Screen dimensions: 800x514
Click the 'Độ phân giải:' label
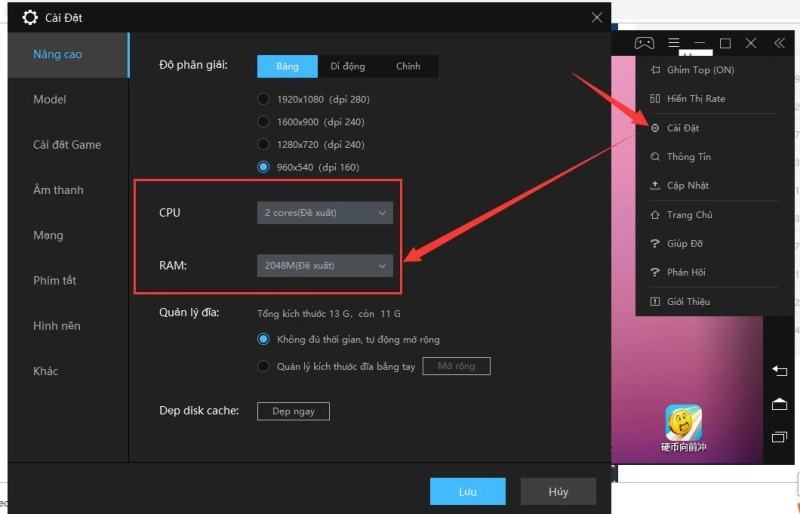click(x=193, y=65)
